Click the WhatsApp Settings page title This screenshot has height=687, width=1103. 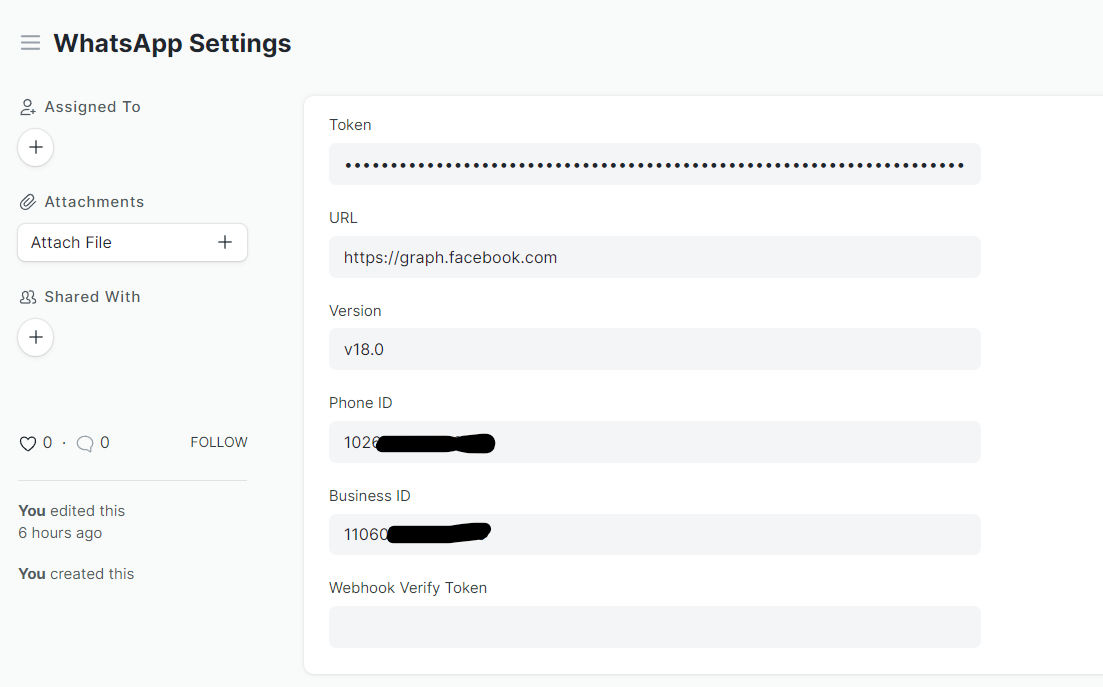pyautogui.click(x=172, y=43)
